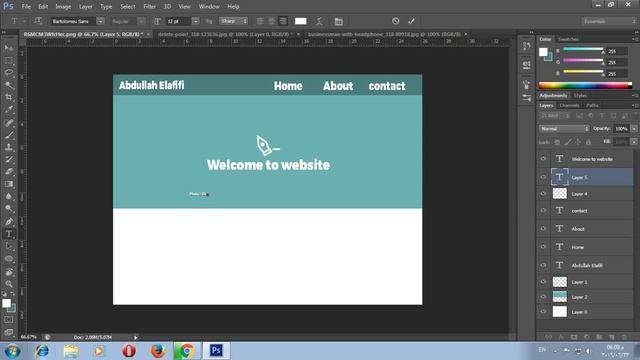The width and height of the screenshot is (640, 360).
Task: Open the font style dropdown
Action: [x=141, y=21]
